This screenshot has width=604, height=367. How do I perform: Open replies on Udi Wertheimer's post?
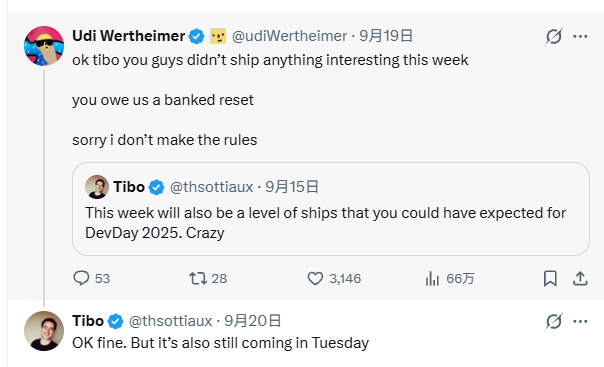point(91,278)
